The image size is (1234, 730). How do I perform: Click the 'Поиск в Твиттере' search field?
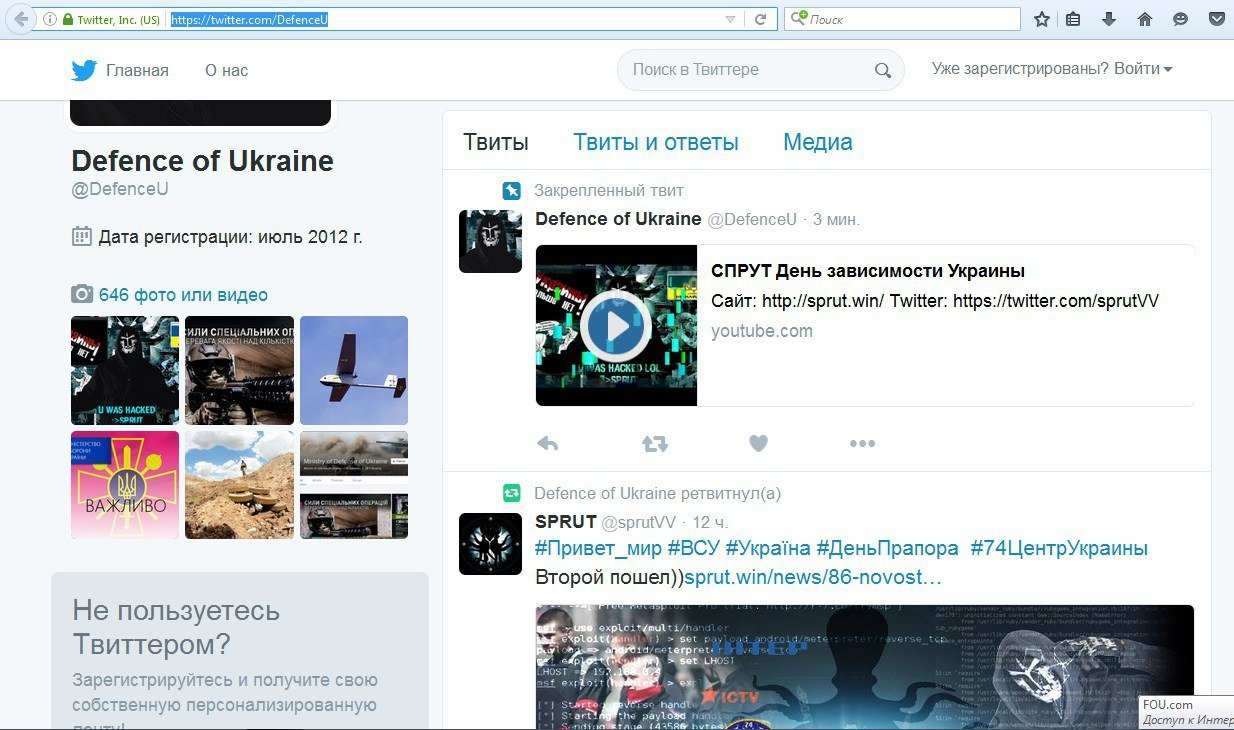(x=745, y=70)
